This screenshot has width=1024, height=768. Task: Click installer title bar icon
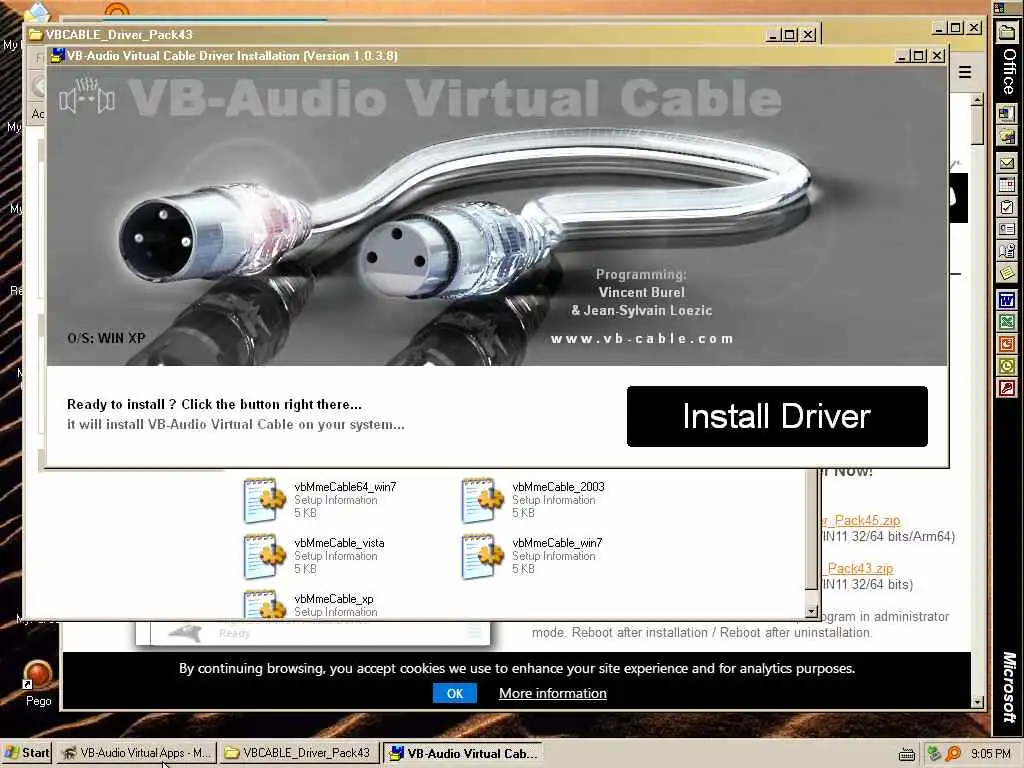(57, 56)
